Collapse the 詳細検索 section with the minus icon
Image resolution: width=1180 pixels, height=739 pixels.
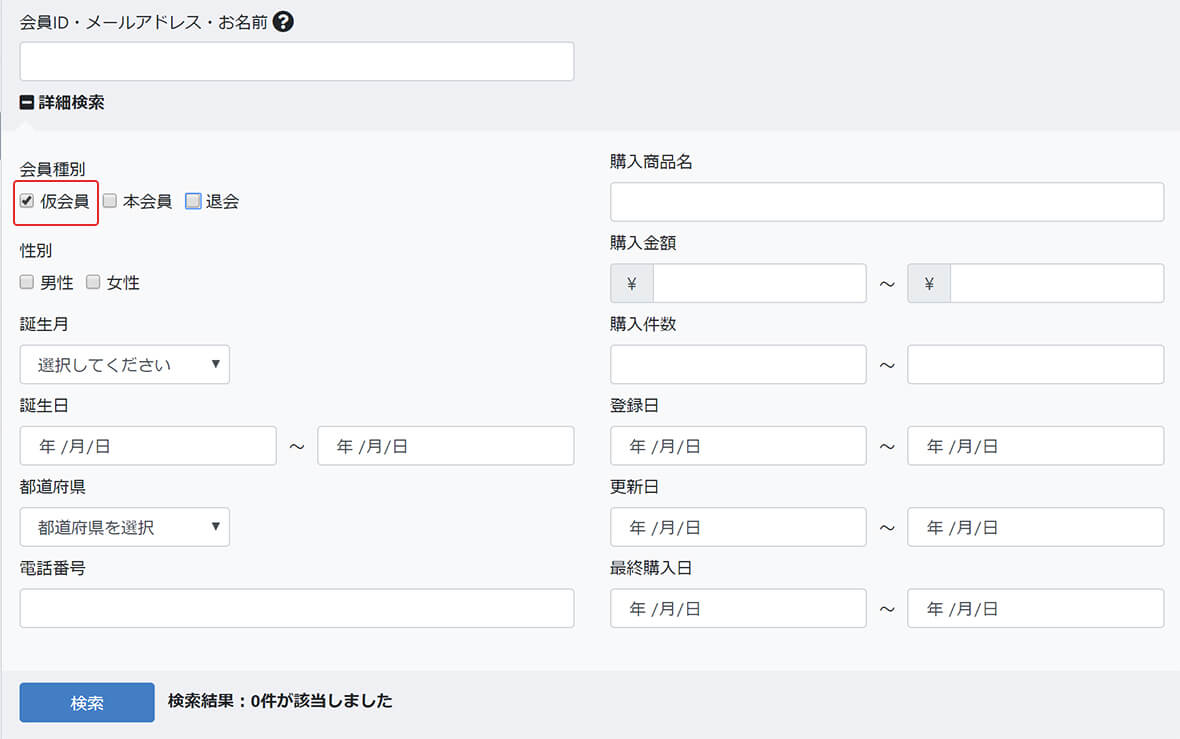(x=26, y=102)
